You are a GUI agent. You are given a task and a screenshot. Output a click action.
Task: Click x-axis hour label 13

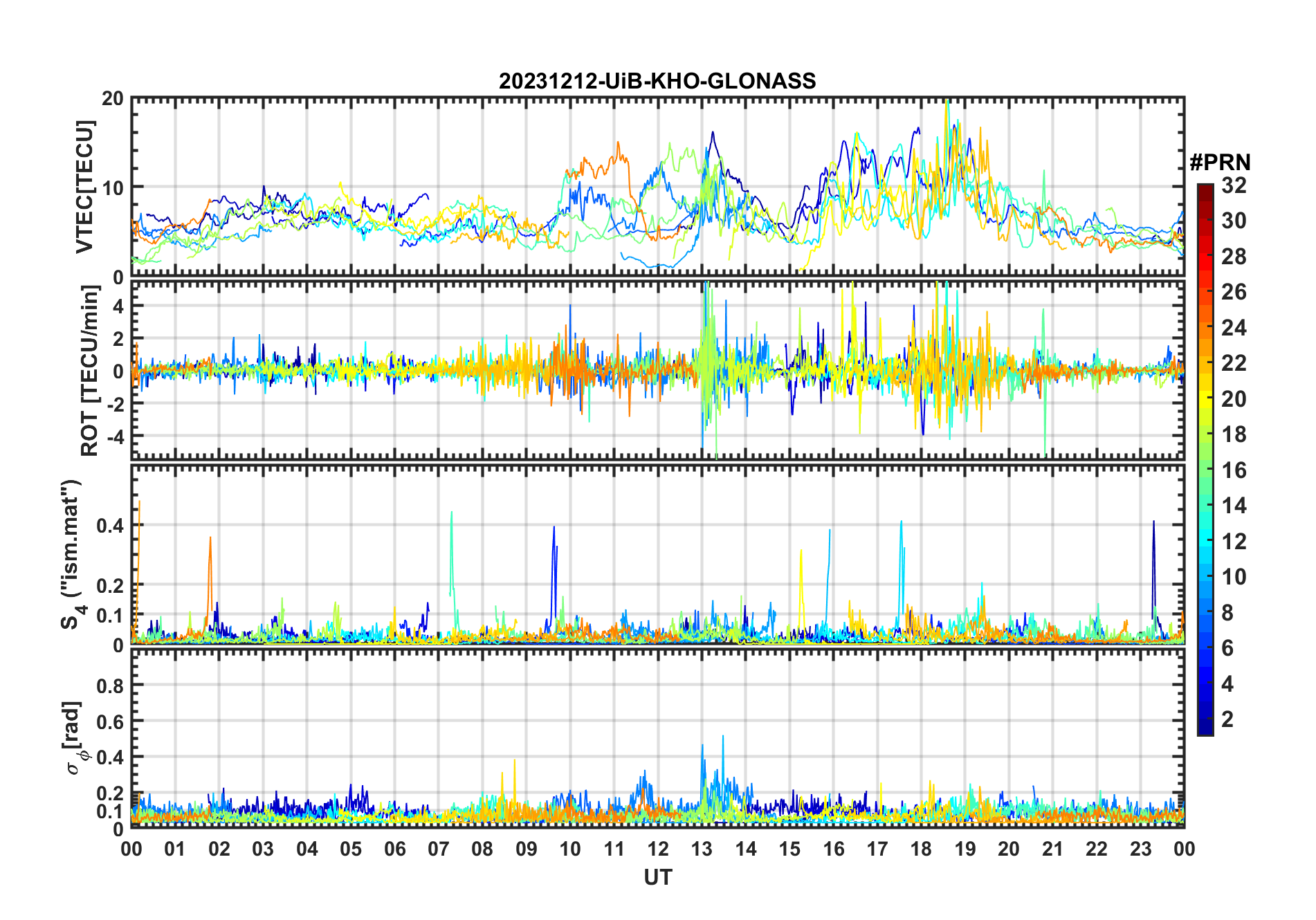tap(702, 849)
